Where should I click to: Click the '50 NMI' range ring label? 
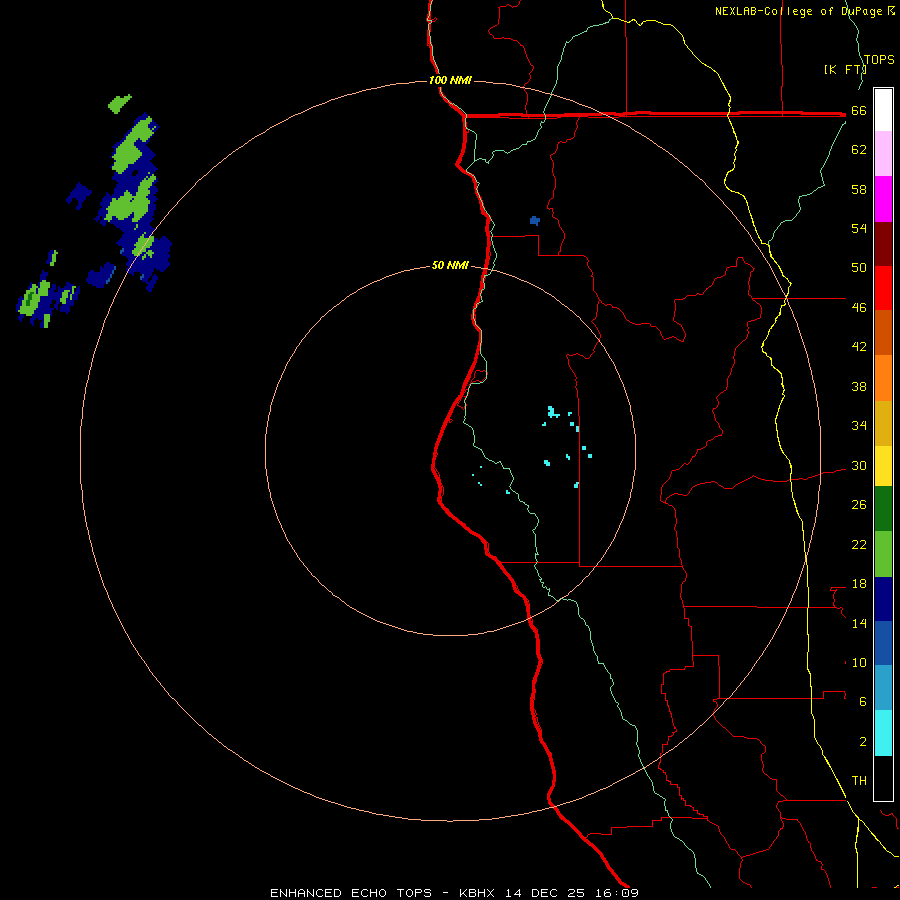pyautogui.click(x=450, y=265)
